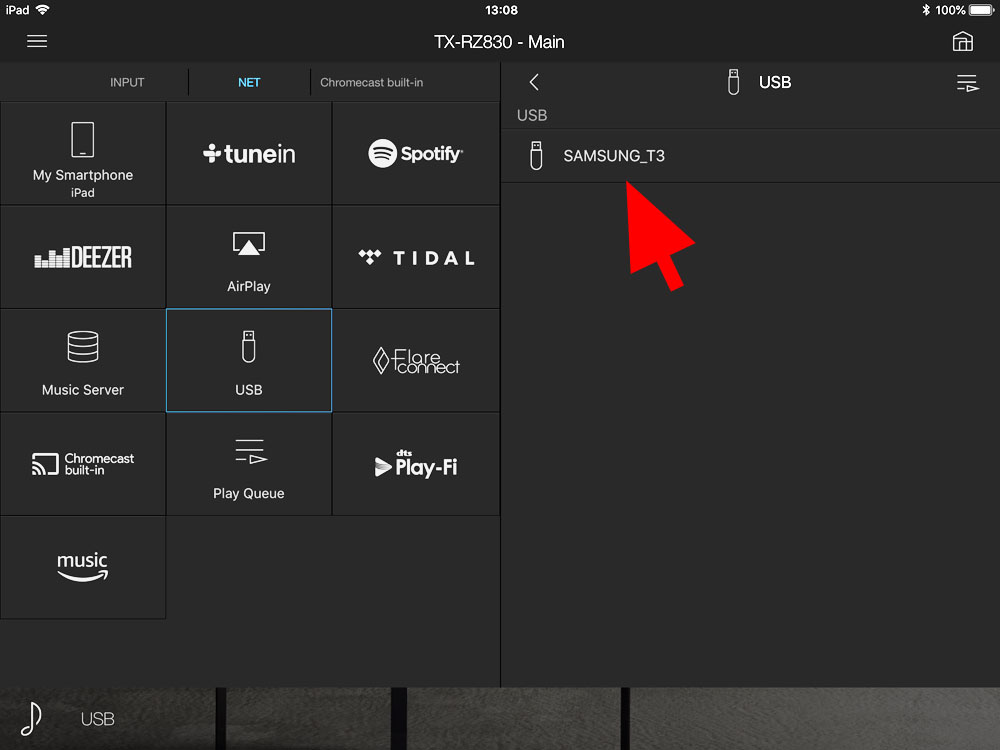Tap the home room icon
Image resolution: width=1000 pixels, height=750 pixels.
(962, 41)
